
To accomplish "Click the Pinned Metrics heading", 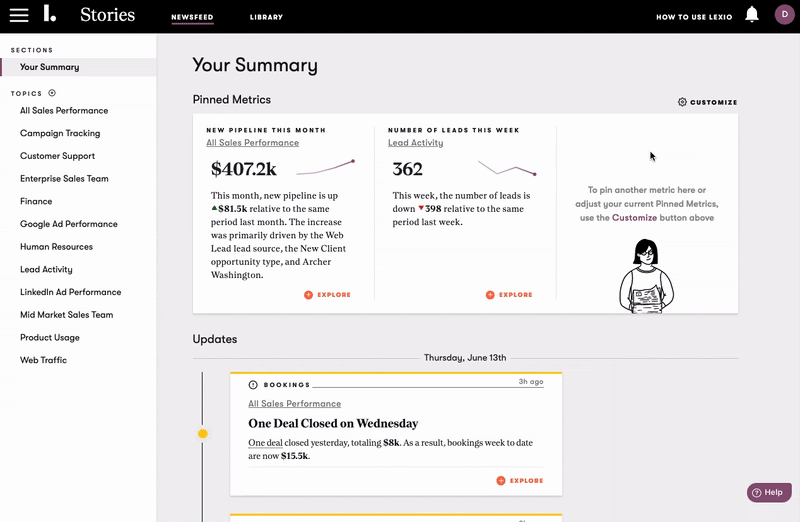I will 232,100.
